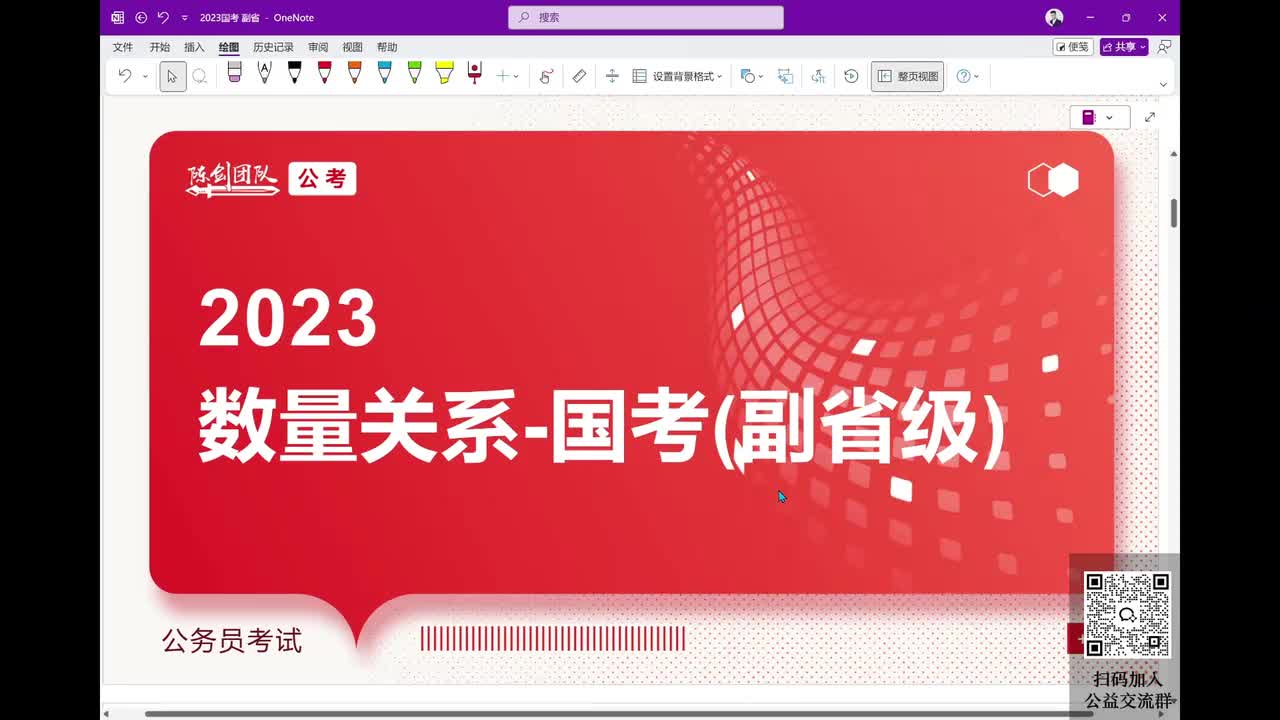
Task: Minimize the OneNote window
Action: pos(1090,17)
